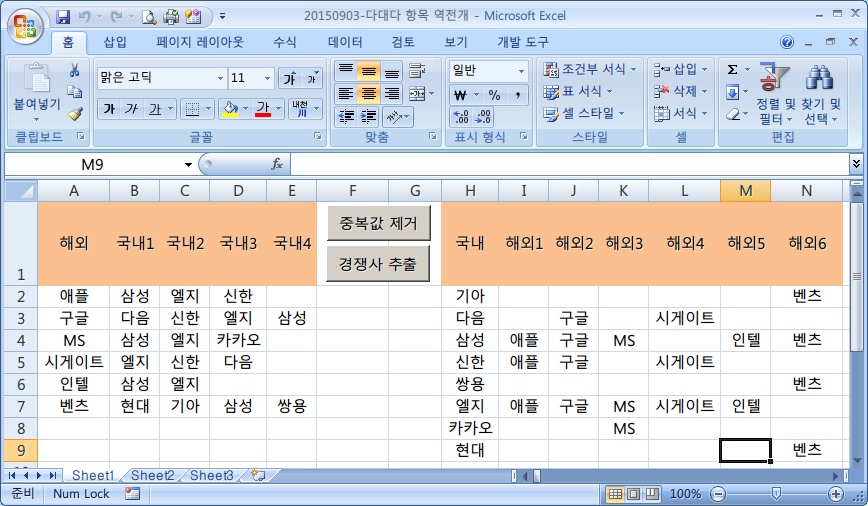Viewport: 868px width, 506px height.
Task: Open the font name dropdown 맑은 고딕
Action: [x=220, y=78]
